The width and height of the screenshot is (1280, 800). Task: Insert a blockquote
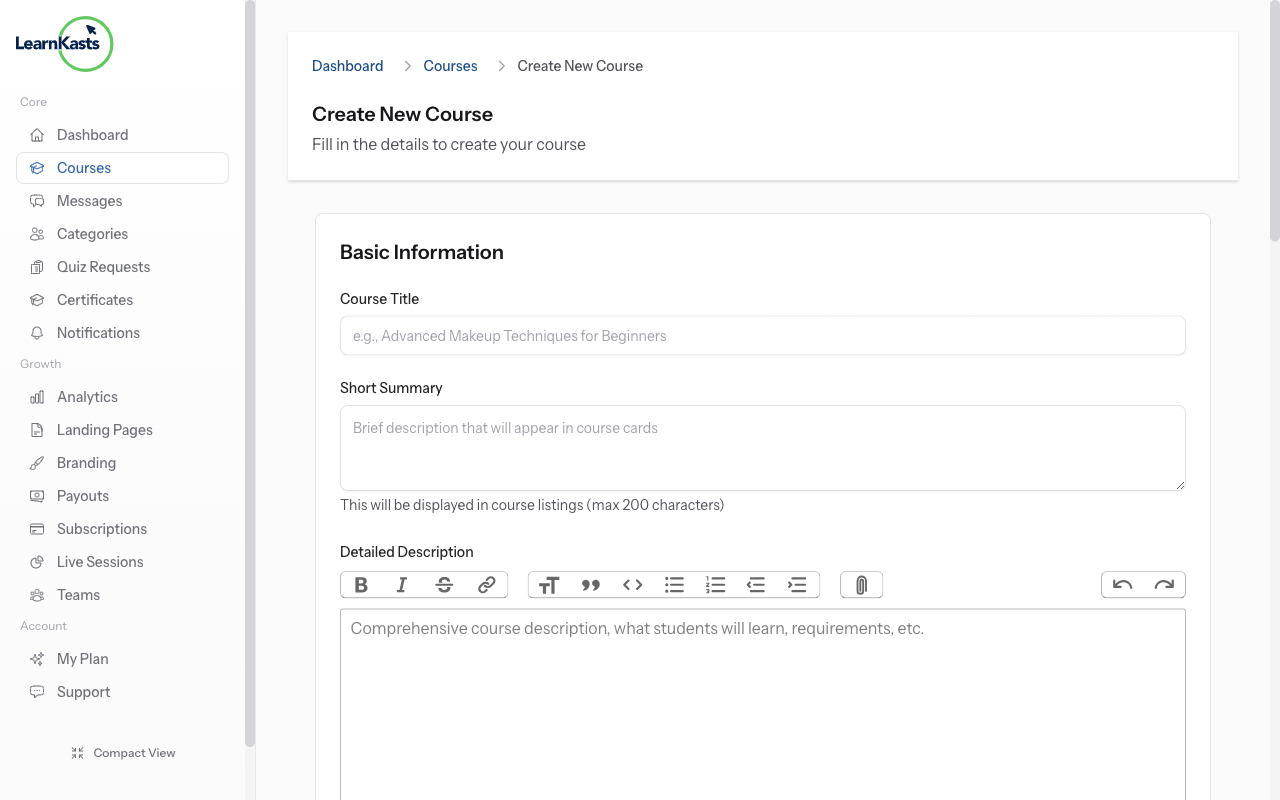click(x=591, y=584)
